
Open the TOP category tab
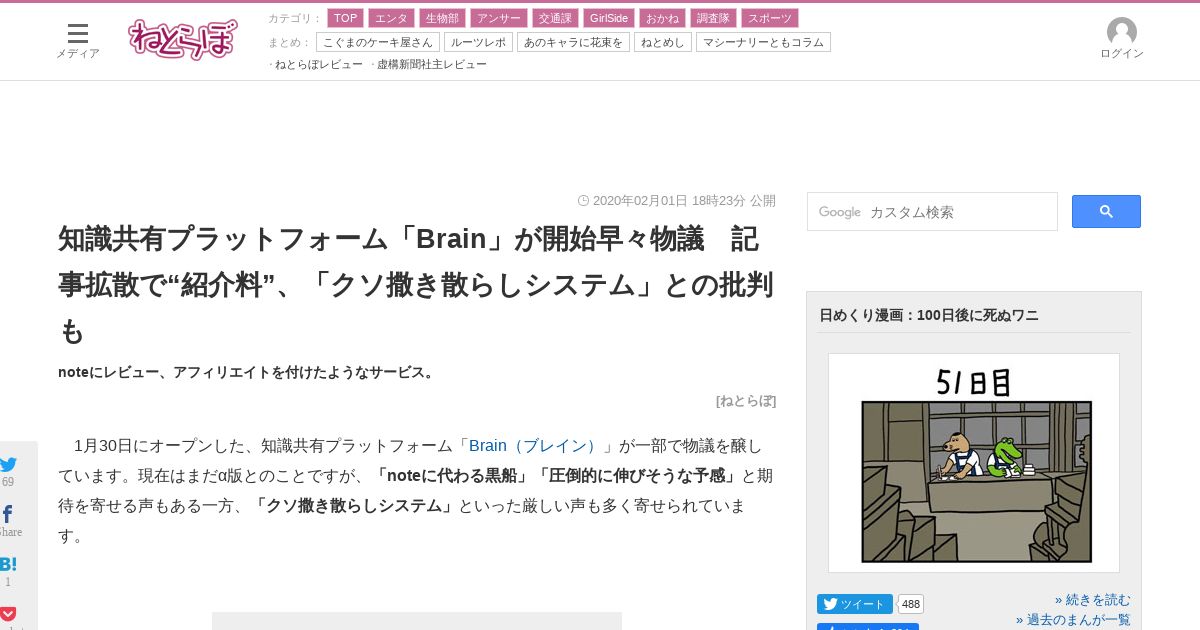[x=345, y=18]
